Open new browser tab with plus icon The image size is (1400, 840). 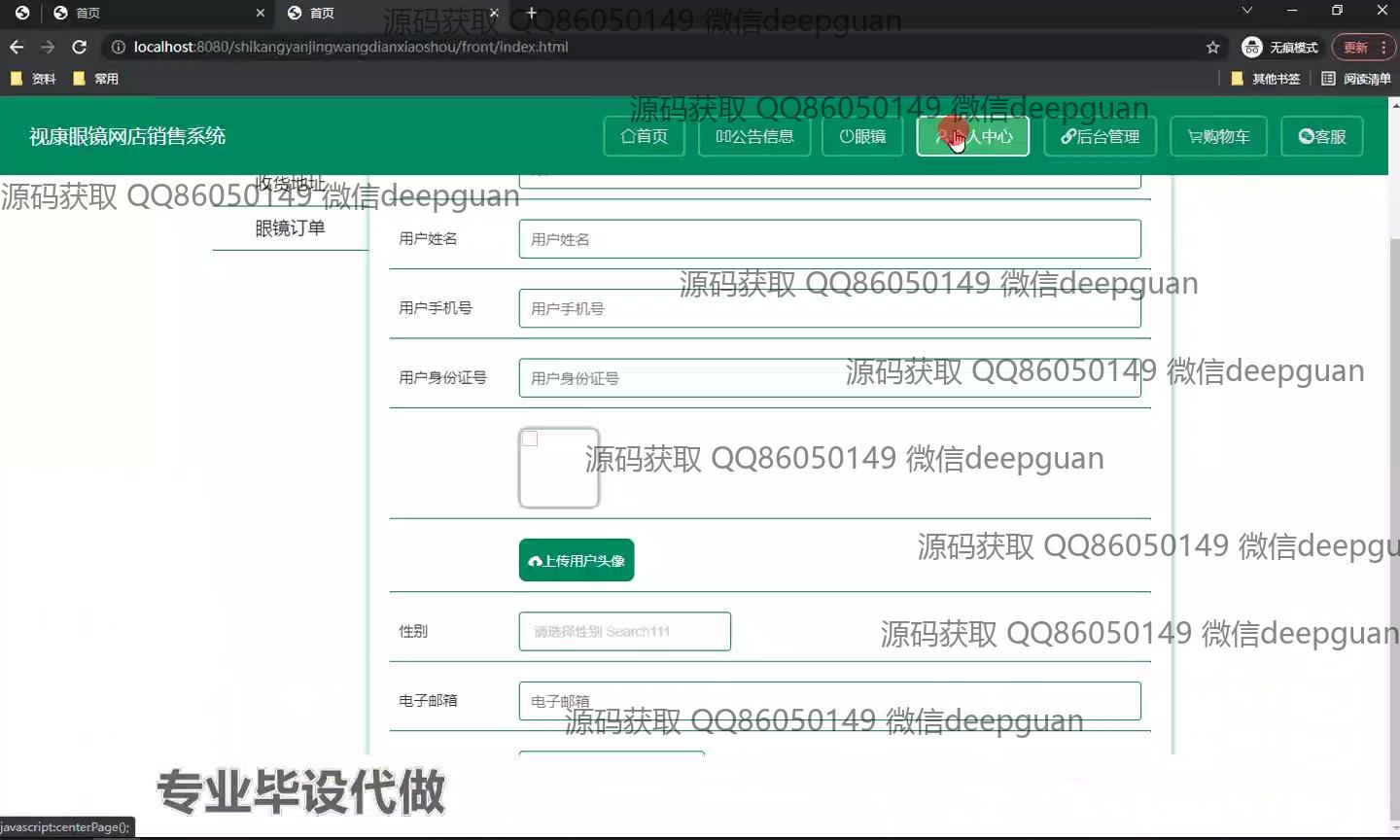coord(531,13)
